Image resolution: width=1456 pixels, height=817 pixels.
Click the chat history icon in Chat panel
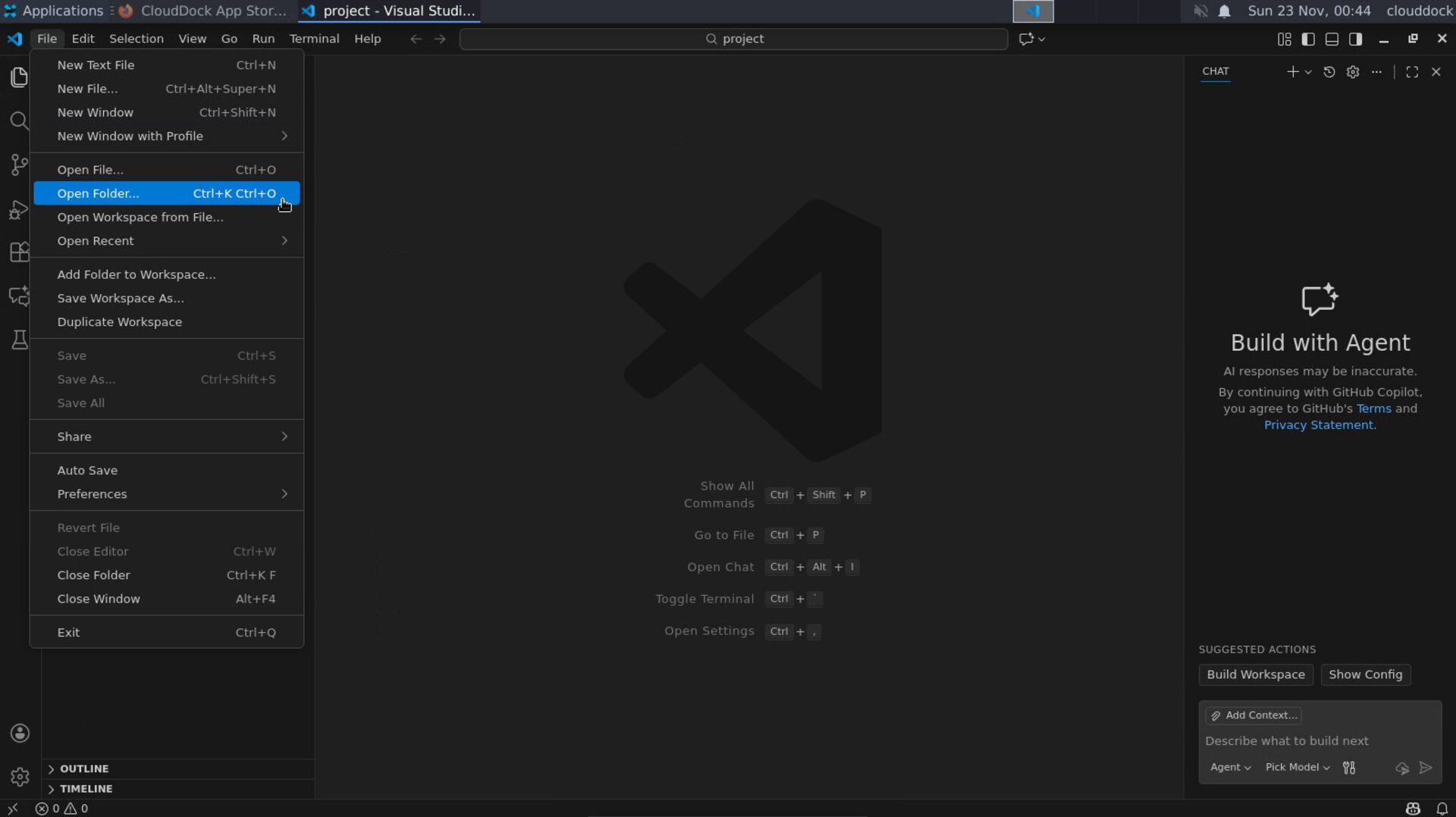coord(1329,72)
